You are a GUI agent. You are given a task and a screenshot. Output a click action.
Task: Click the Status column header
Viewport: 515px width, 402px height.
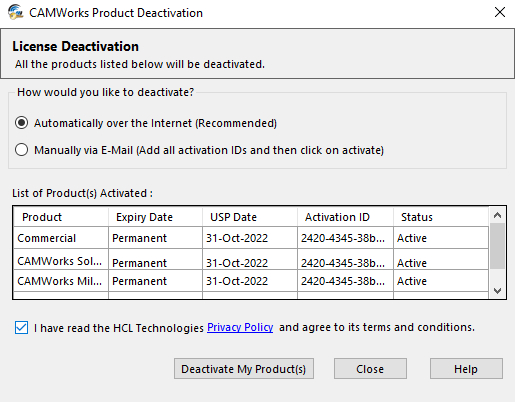click(441, 217)
